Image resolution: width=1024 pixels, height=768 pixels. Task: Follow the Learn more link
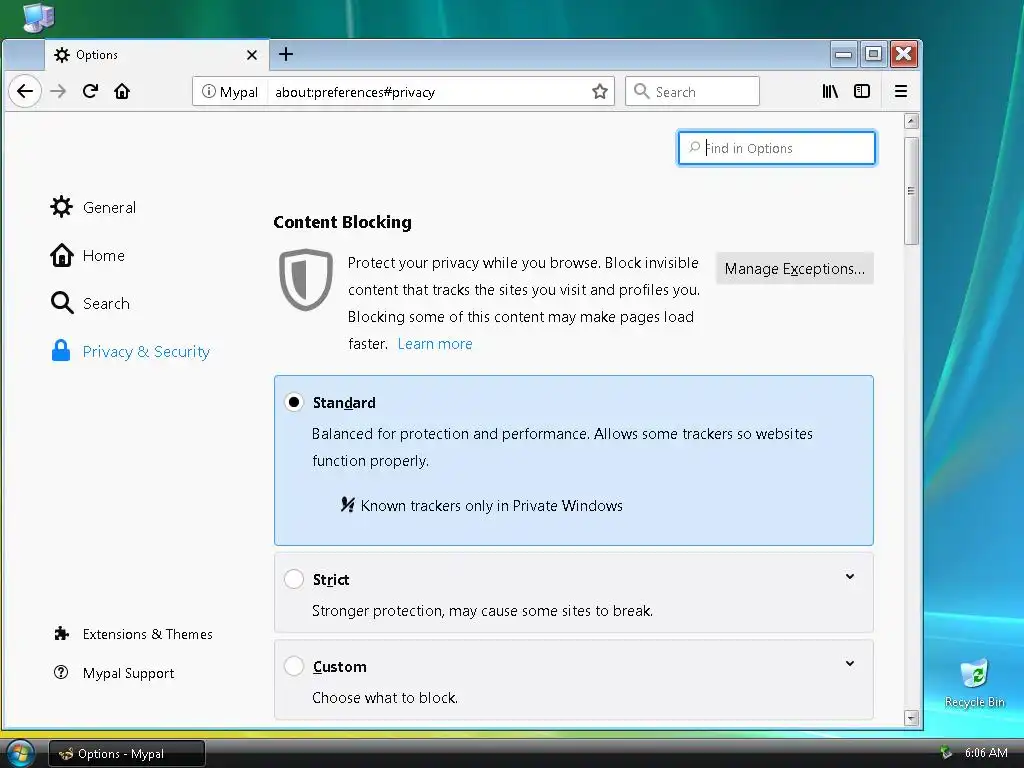click(x=435, y=344)
